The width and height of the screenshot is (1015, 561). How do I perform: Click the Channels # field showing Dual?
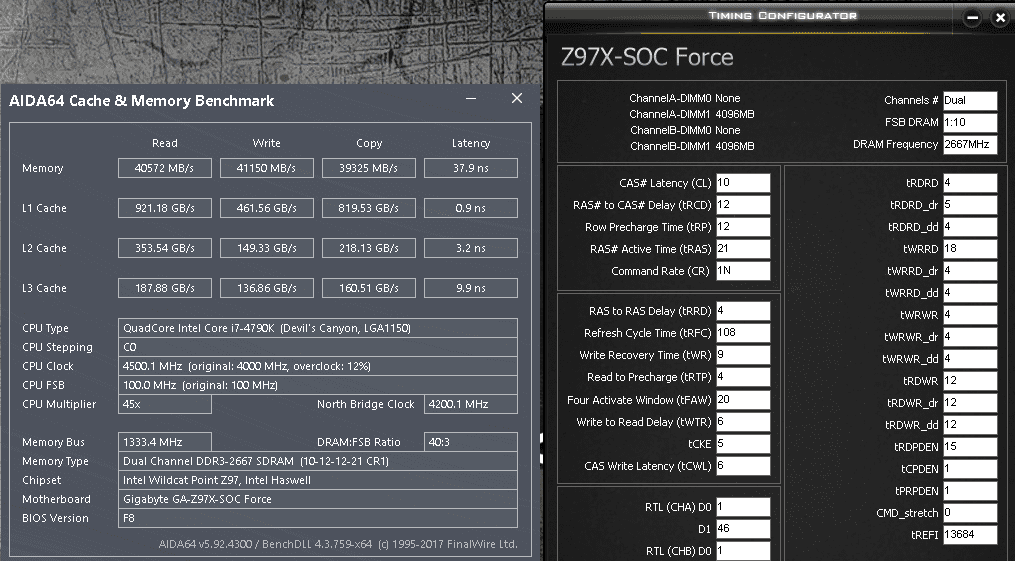(970, 100)
